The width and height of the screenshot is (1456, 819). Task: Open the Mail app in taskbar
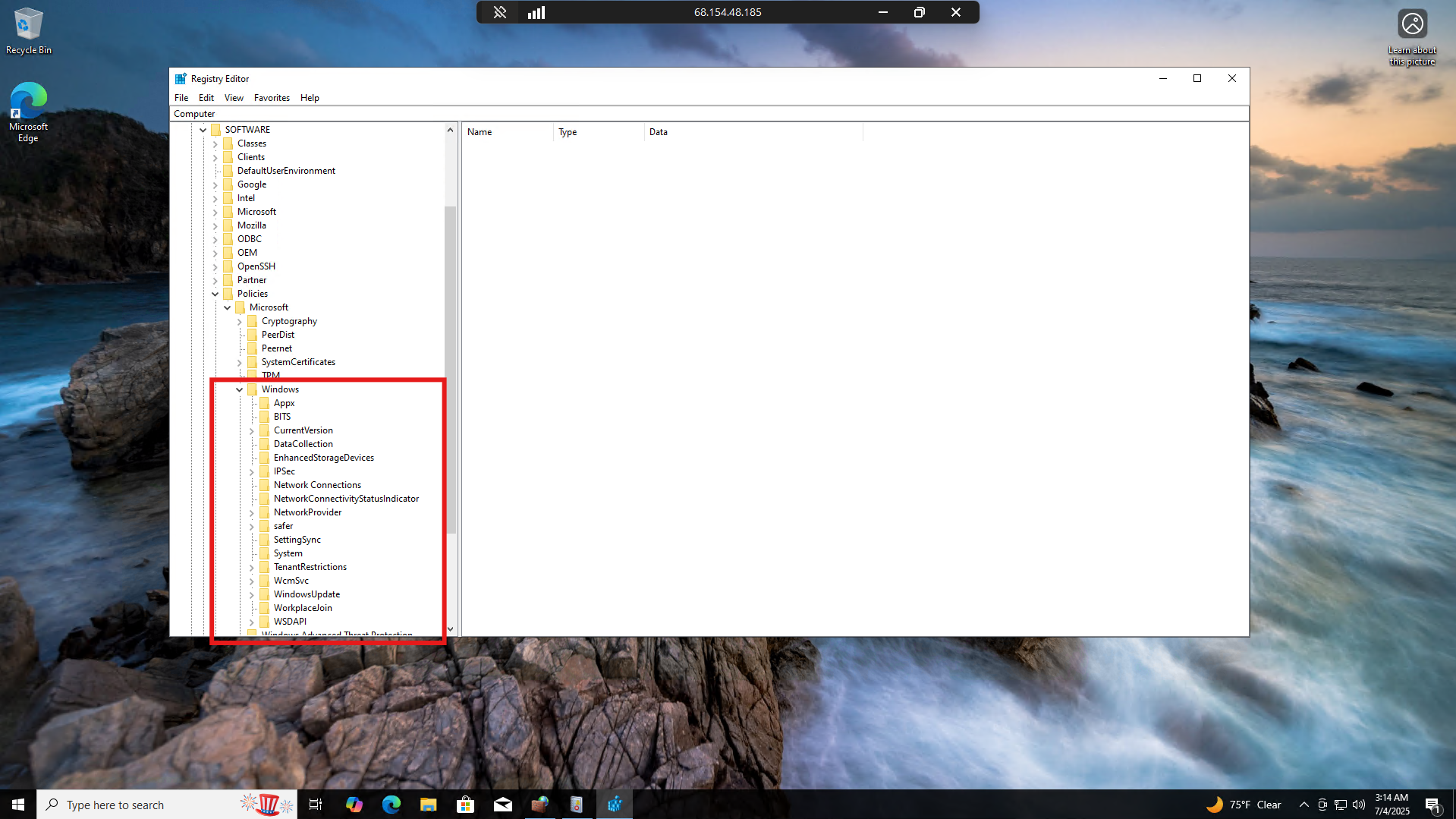502,805
